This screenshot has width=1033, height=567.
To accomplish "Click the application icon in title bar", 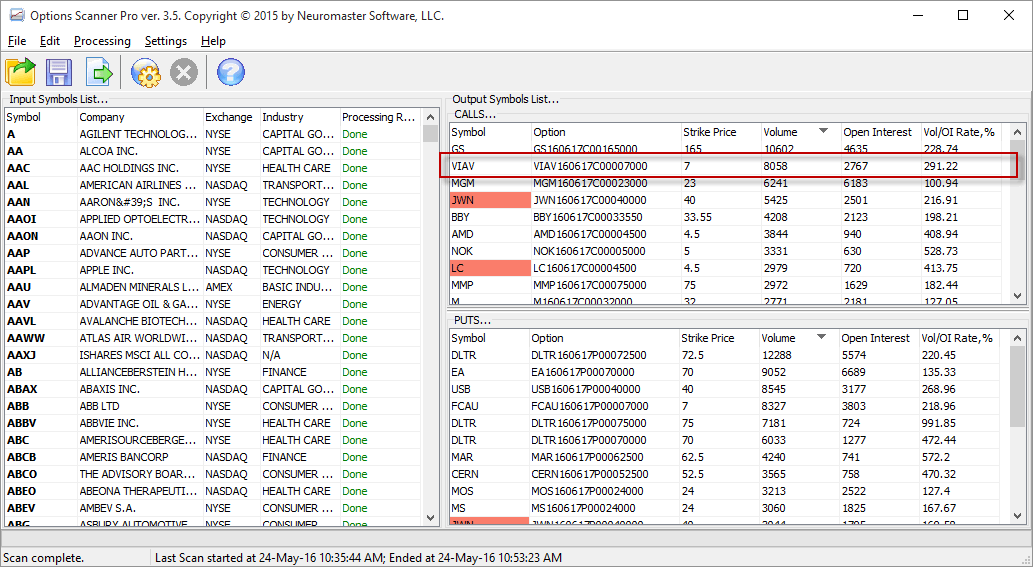I will pos(16,15).
